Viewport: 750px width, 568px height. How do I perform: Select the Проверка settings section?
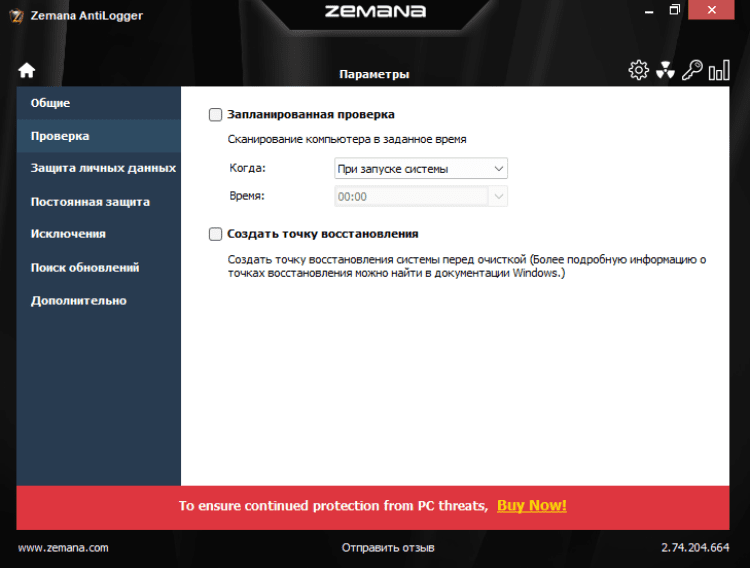click(99, 136)
